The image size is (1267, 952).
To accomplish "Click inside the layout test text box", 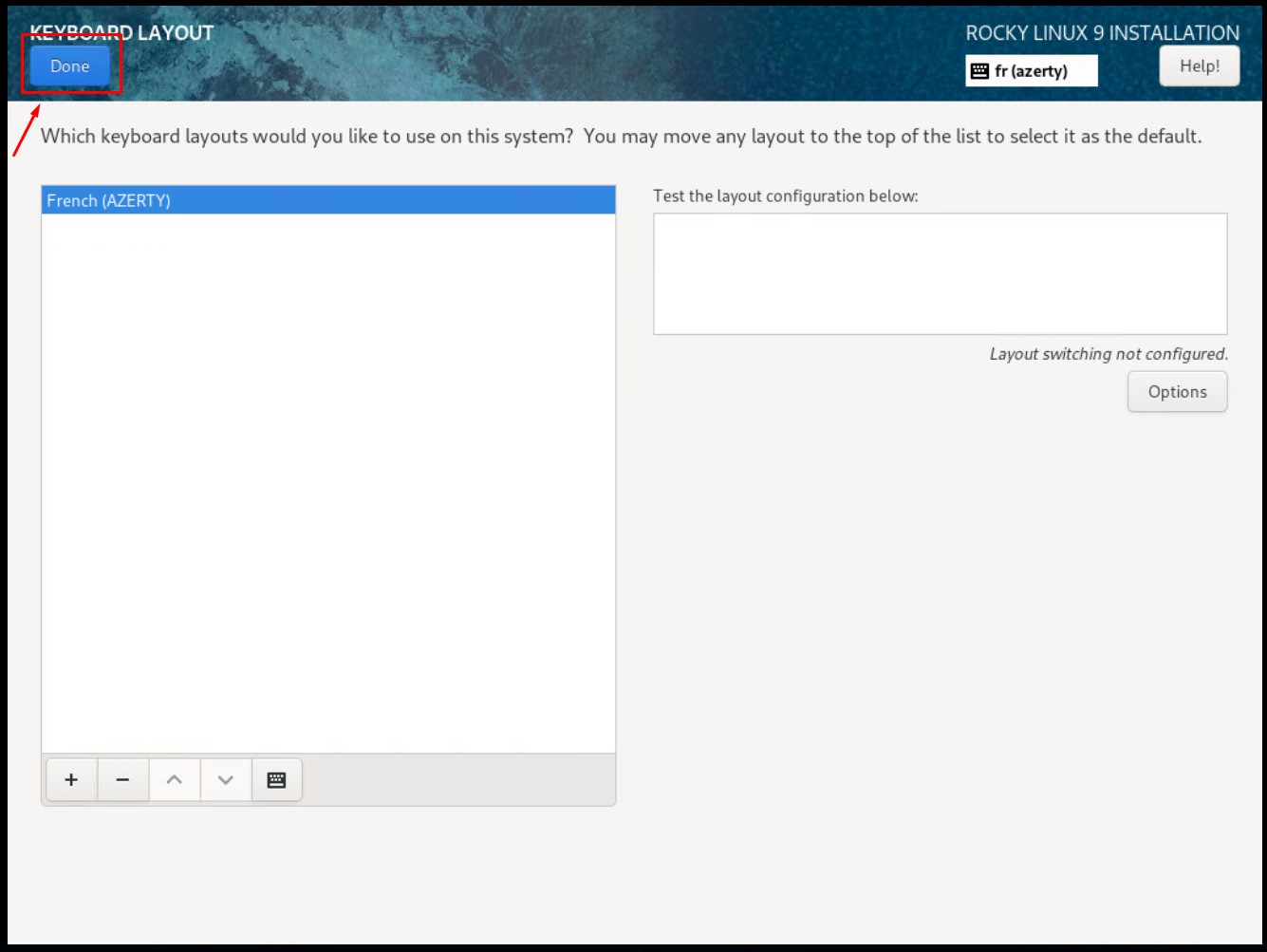I will point(940,273).
